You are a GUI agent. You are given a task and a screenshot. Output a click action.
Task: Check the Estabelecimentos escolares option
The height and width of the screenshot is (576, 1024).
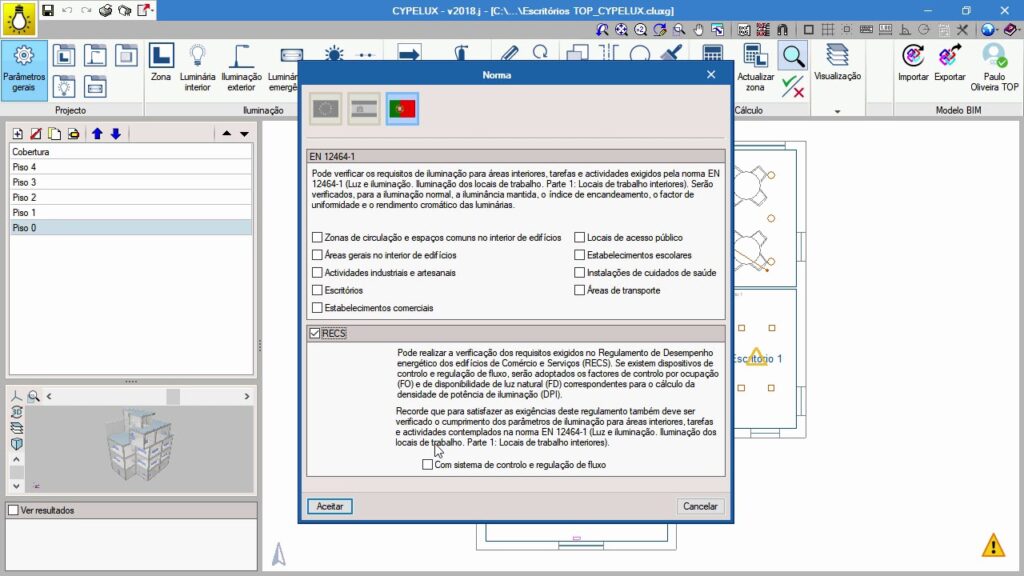coord(580,255)
